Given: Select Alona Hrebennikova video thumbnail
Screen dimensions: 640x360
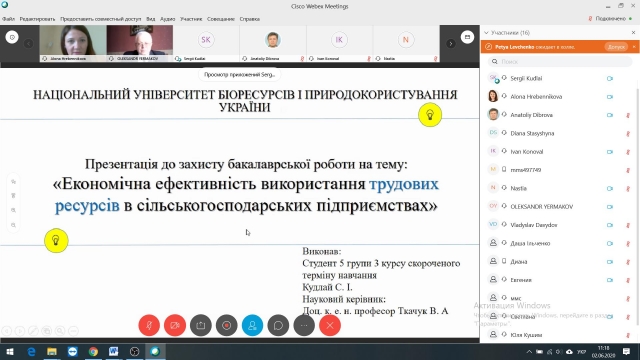Looking at the screenshot, I should [73, 43].
